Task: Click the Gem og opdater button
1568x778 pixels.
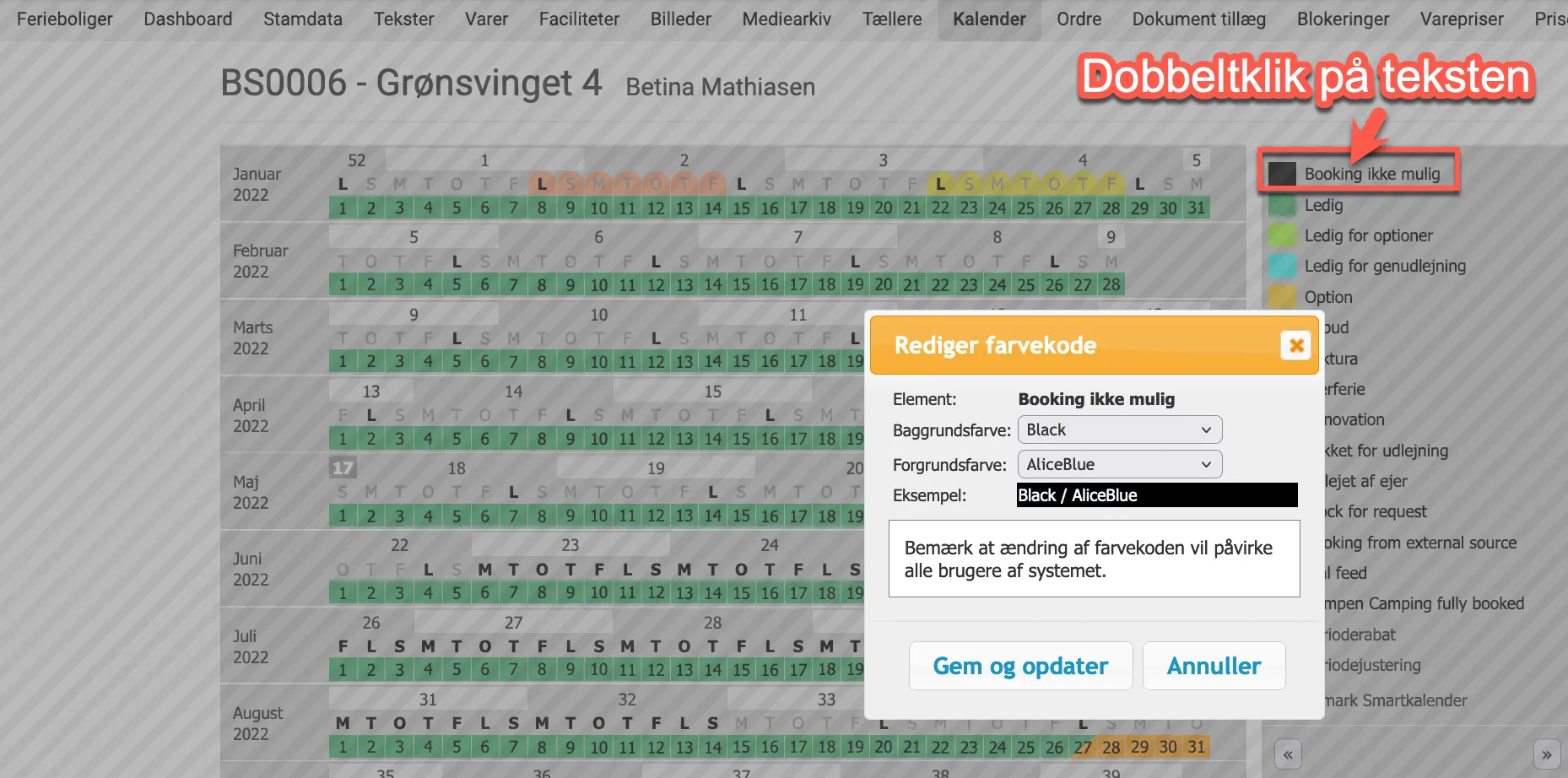Action: pyautogui.click(x=1020, y=666)
